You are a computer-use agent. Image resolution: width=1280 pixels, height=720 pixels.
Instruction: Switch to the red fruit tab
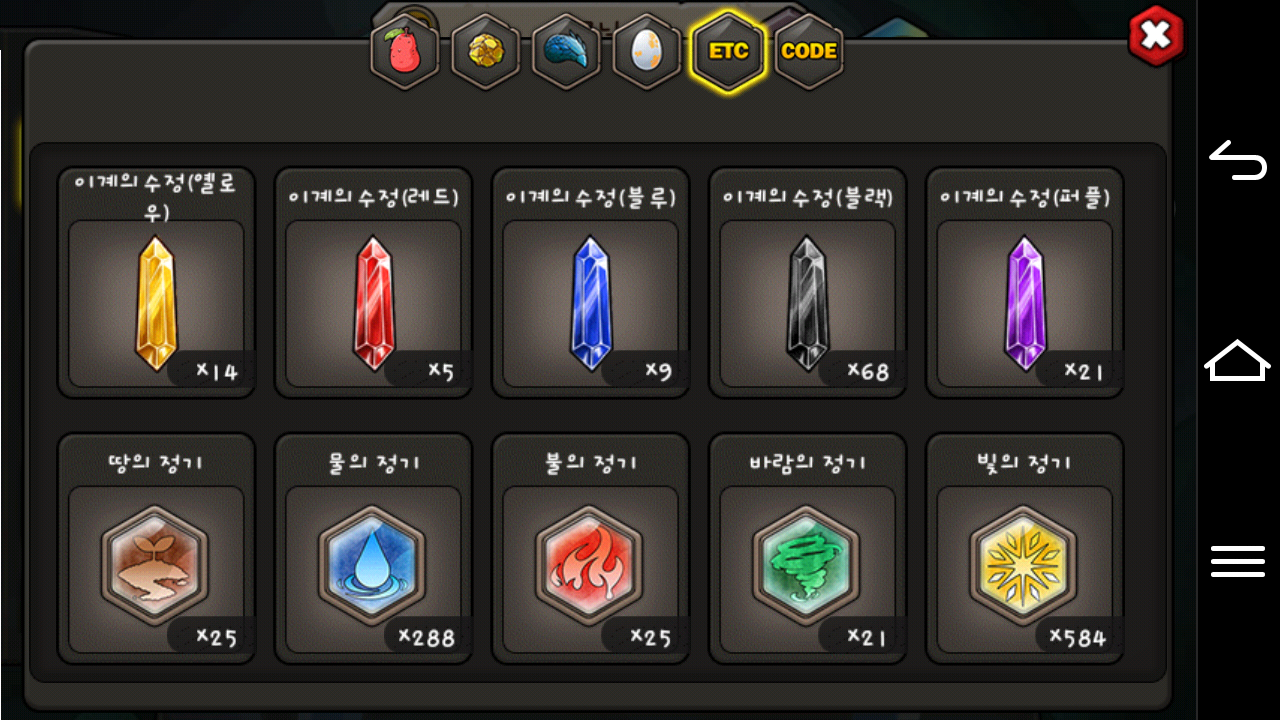(x=405, y=52)
